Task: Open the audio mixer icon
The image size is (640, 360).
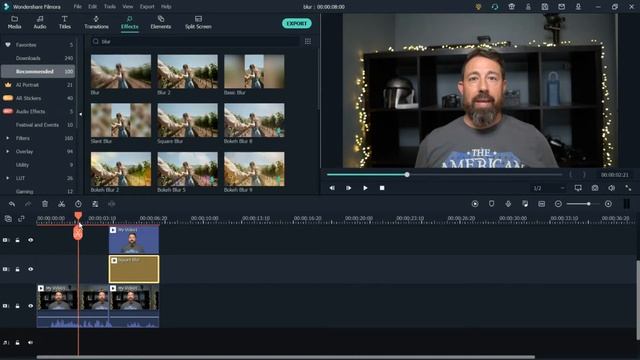Action: tap(525, 204)
